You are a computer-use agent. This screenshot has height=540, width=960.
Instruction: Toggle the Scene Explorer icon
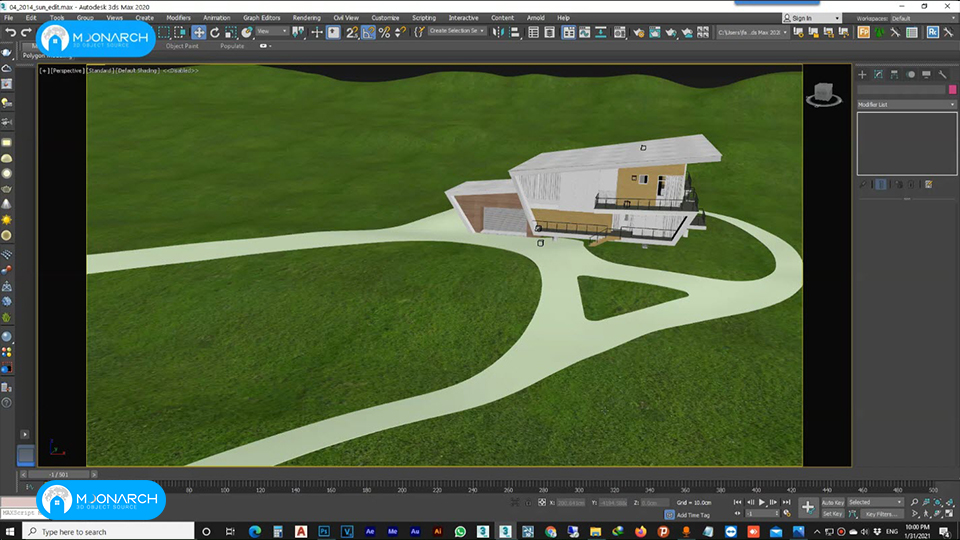click(533, 32)
